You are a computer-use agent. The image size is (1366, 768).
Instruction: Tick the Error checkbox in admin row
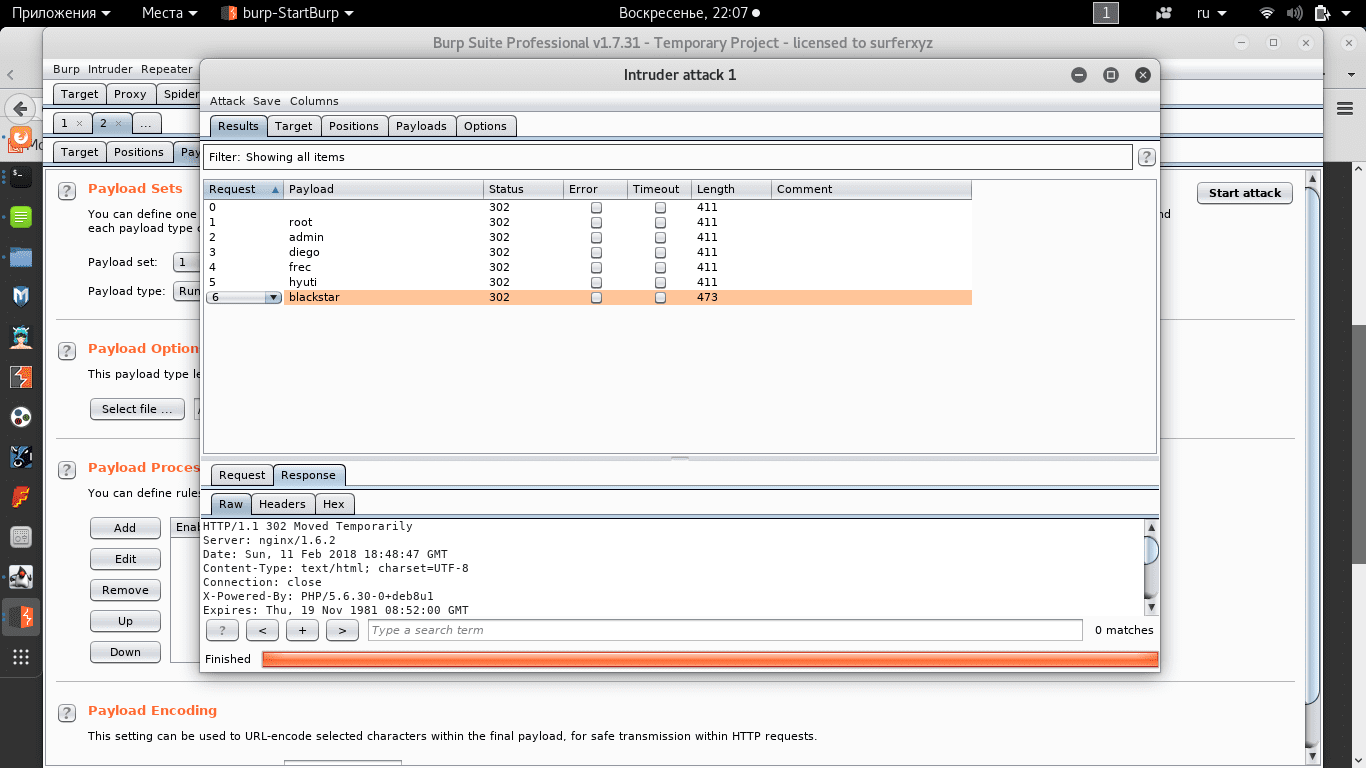pos(596,237)
